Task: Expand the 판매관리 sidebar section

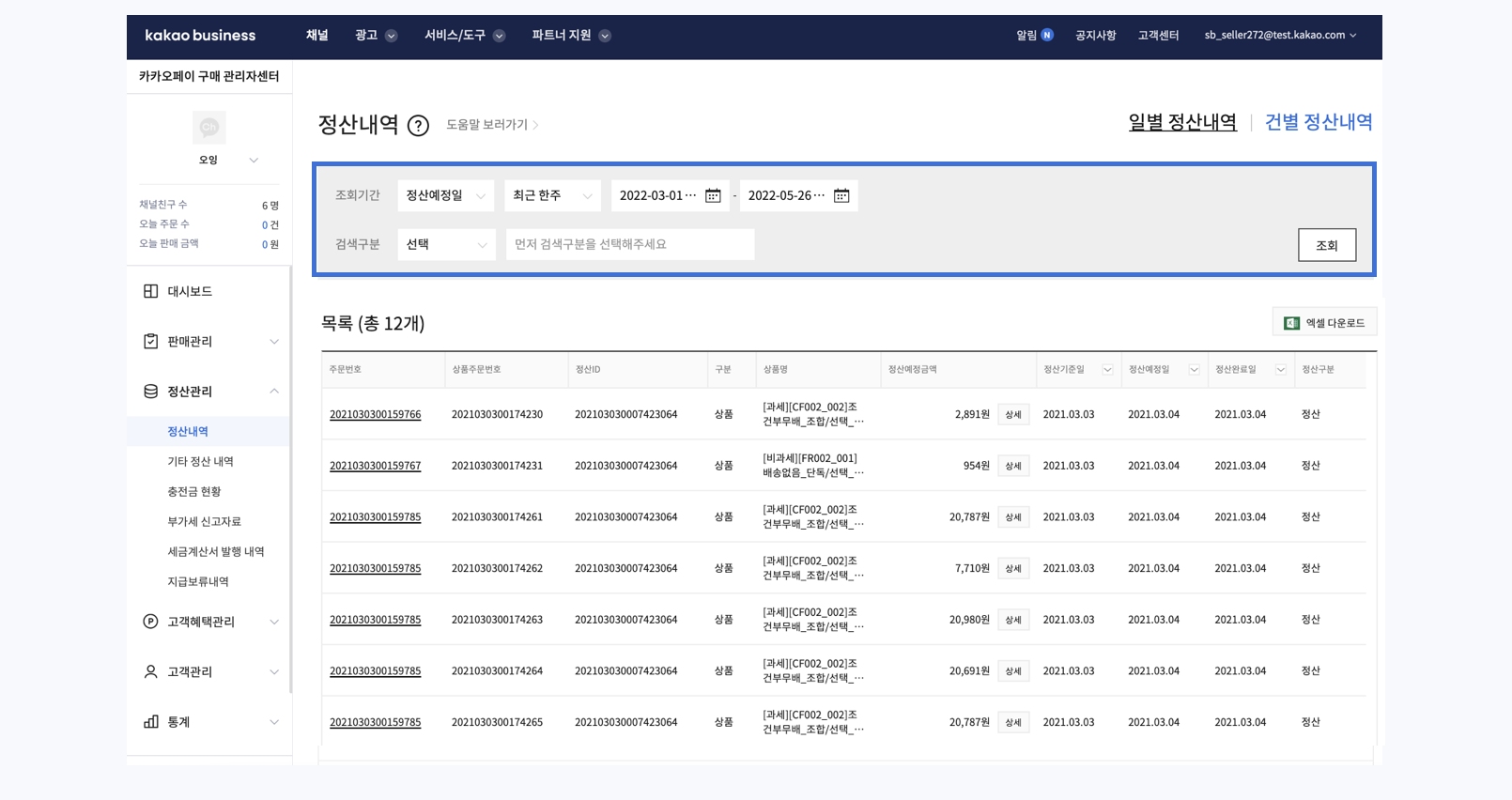Action: (x=274, y=342)
